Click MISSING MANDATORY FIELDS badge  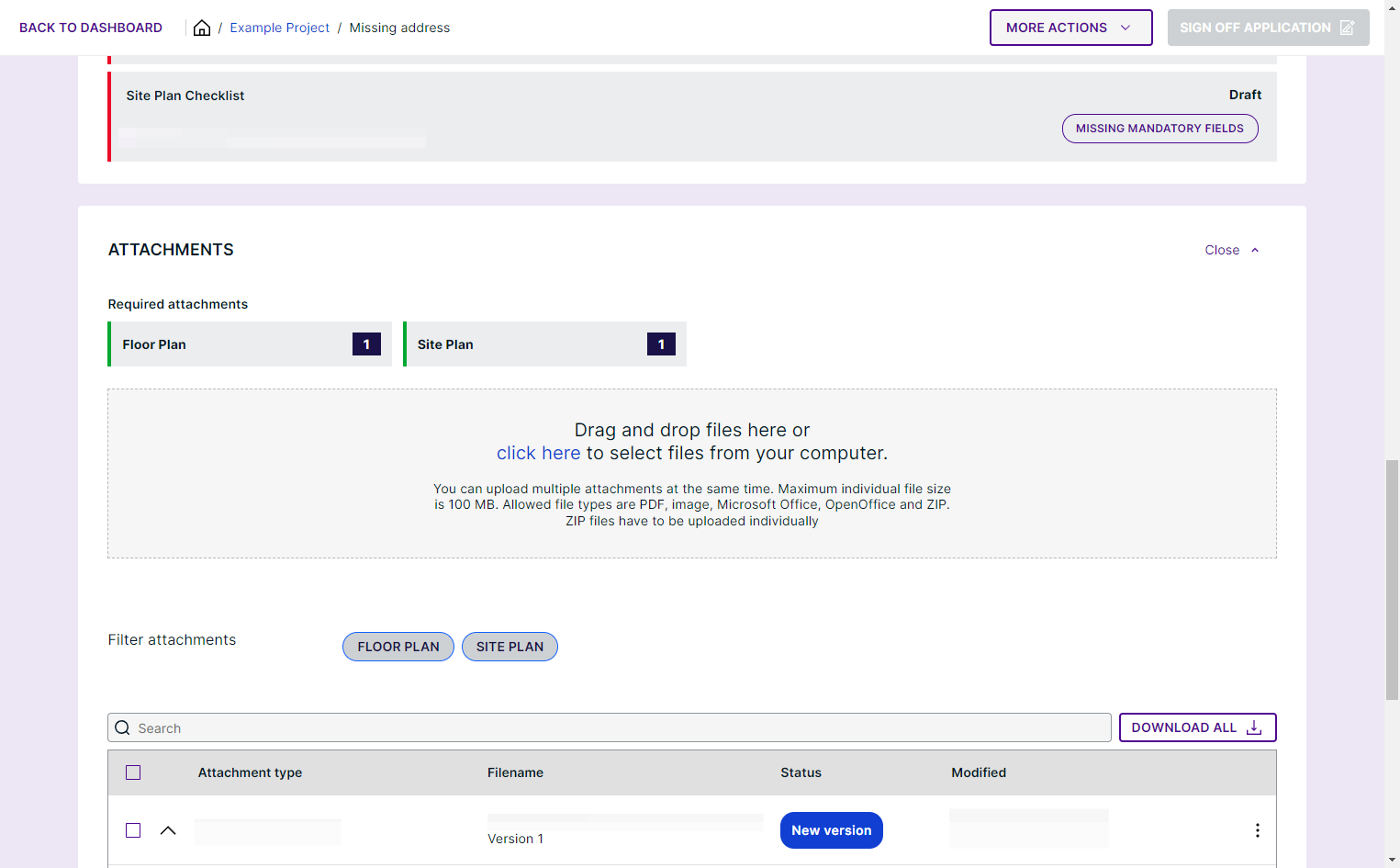[1159, 129]
